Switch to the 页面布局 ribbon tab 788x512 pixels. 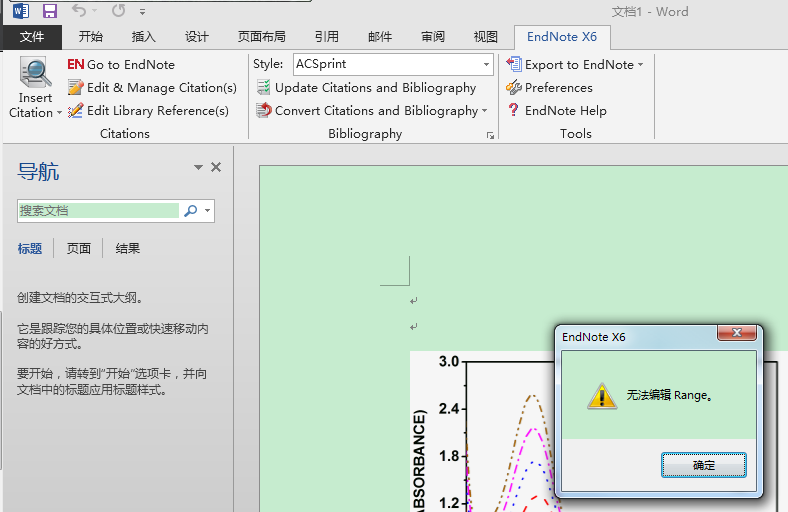(261, 37)
